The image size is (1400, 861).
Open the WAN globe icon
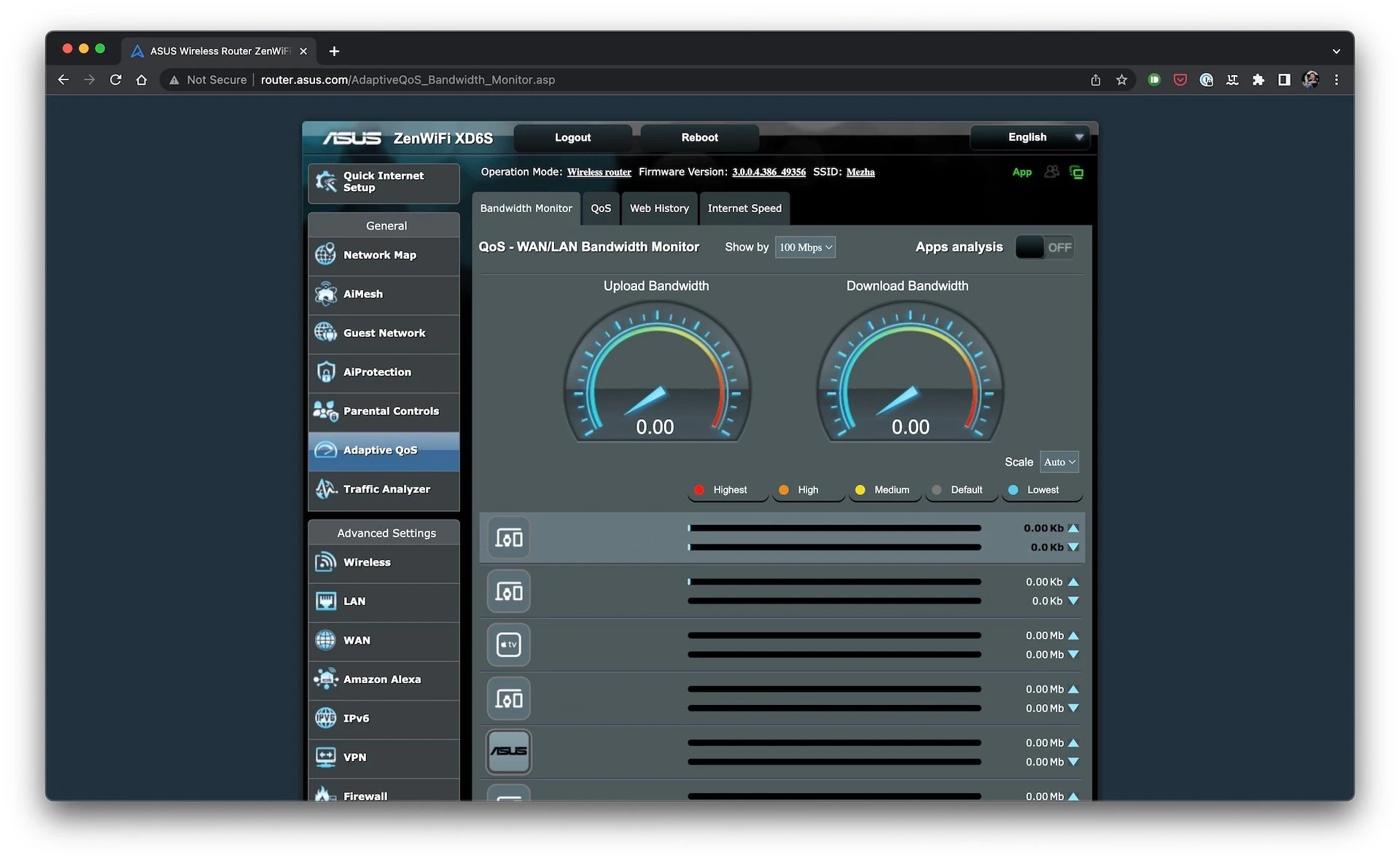325,640
